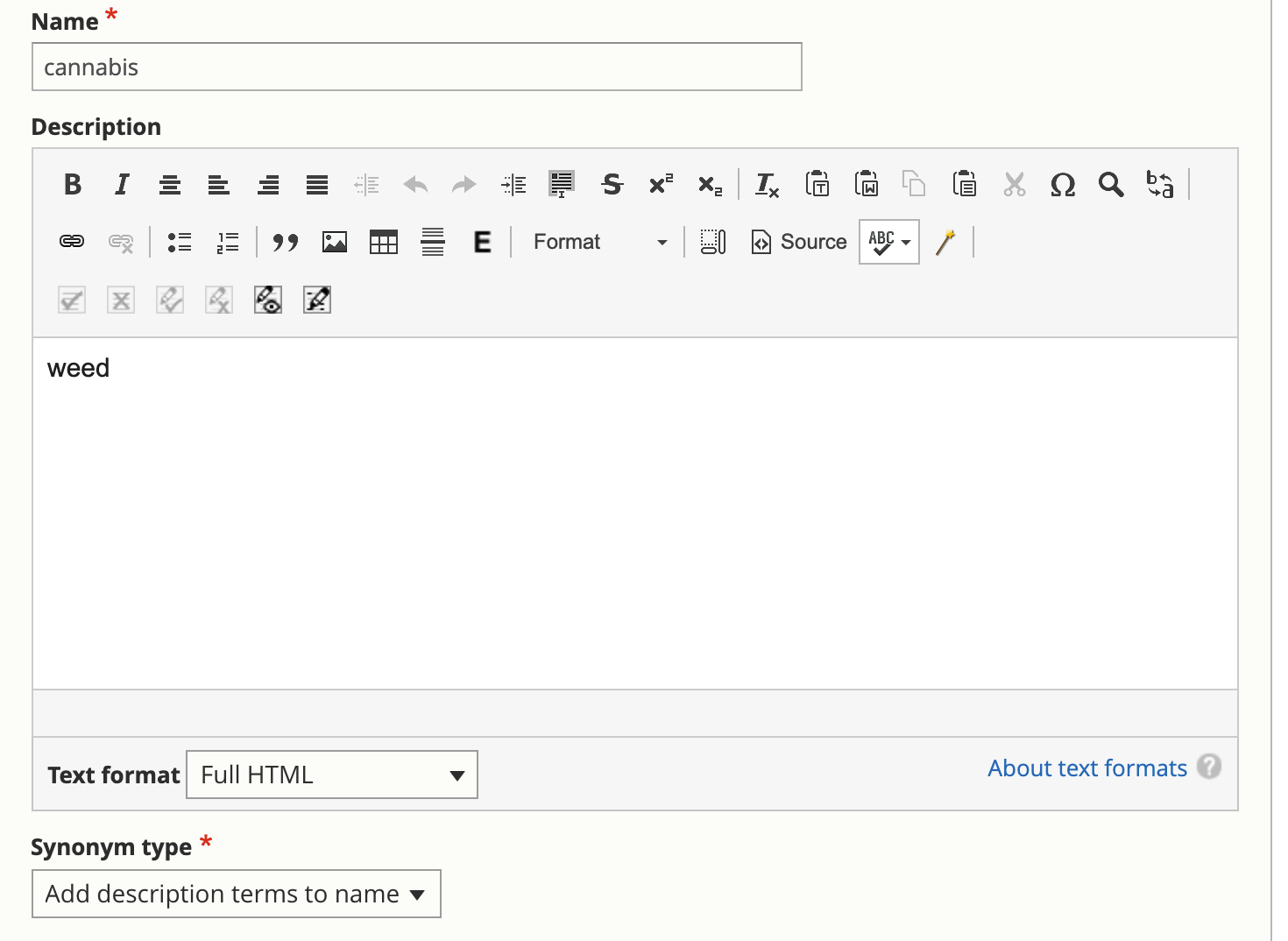Insert a numbered list

click(228, 242)
